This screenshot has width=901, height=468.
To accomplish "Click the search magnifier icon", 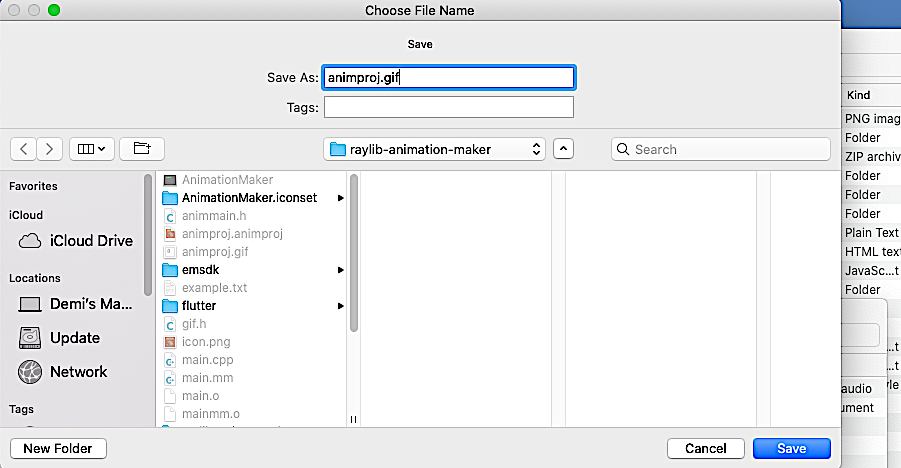I will click(x=623, y=149).
